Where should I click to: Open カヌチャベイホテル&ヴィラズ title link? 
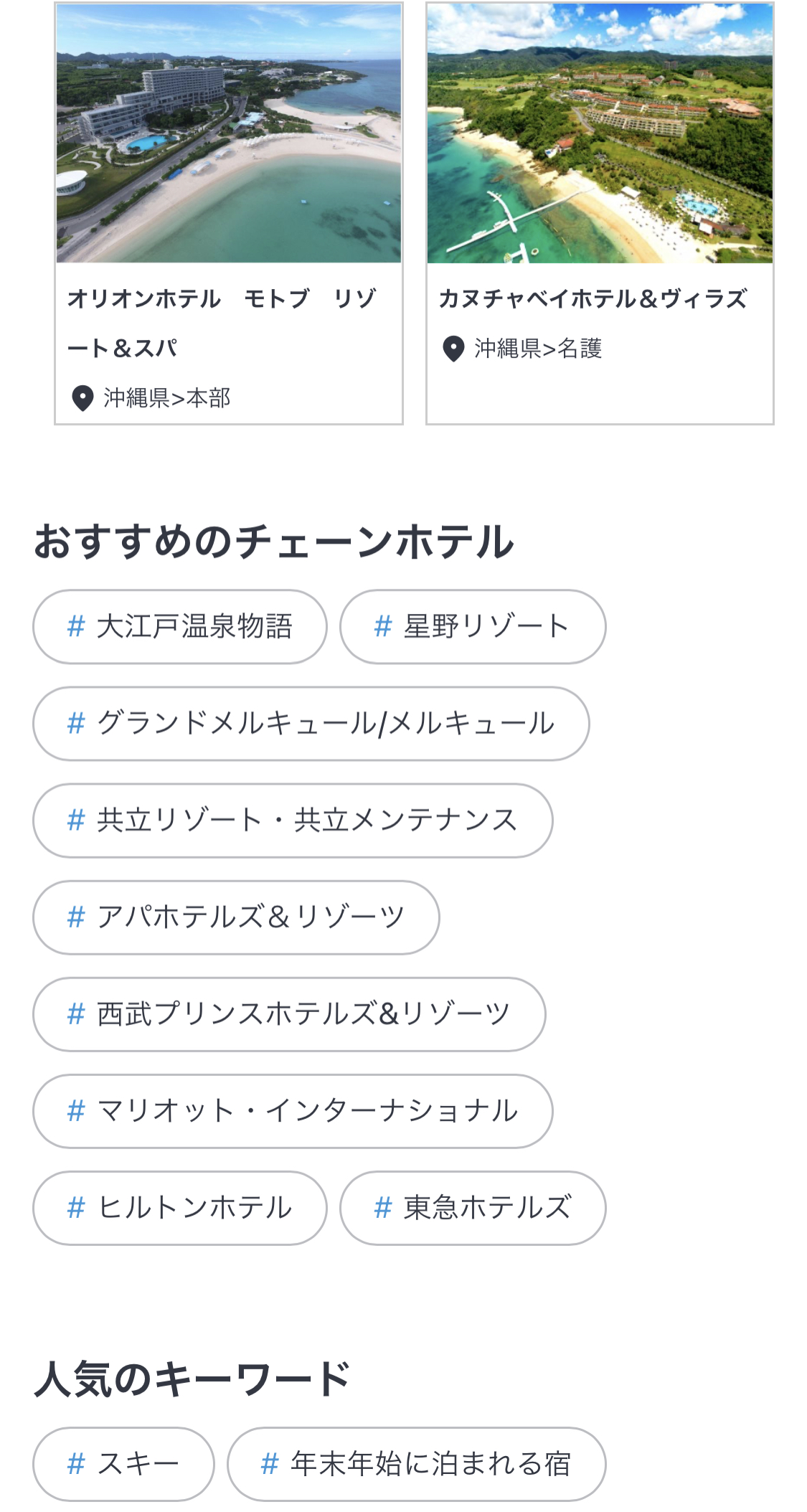593,299
